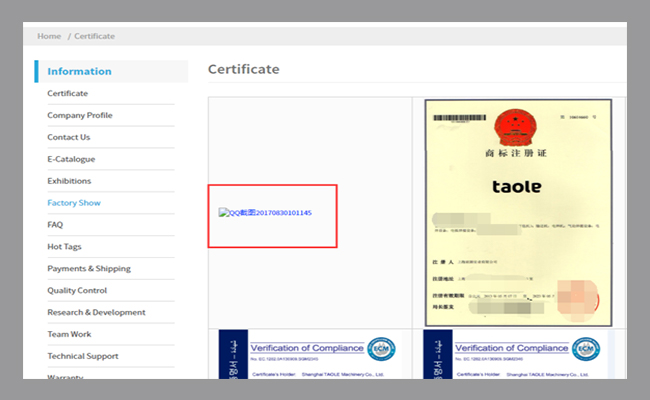Select Technical Support in the sidebar
The image size is (650, 400).
(x=82, y=356)
